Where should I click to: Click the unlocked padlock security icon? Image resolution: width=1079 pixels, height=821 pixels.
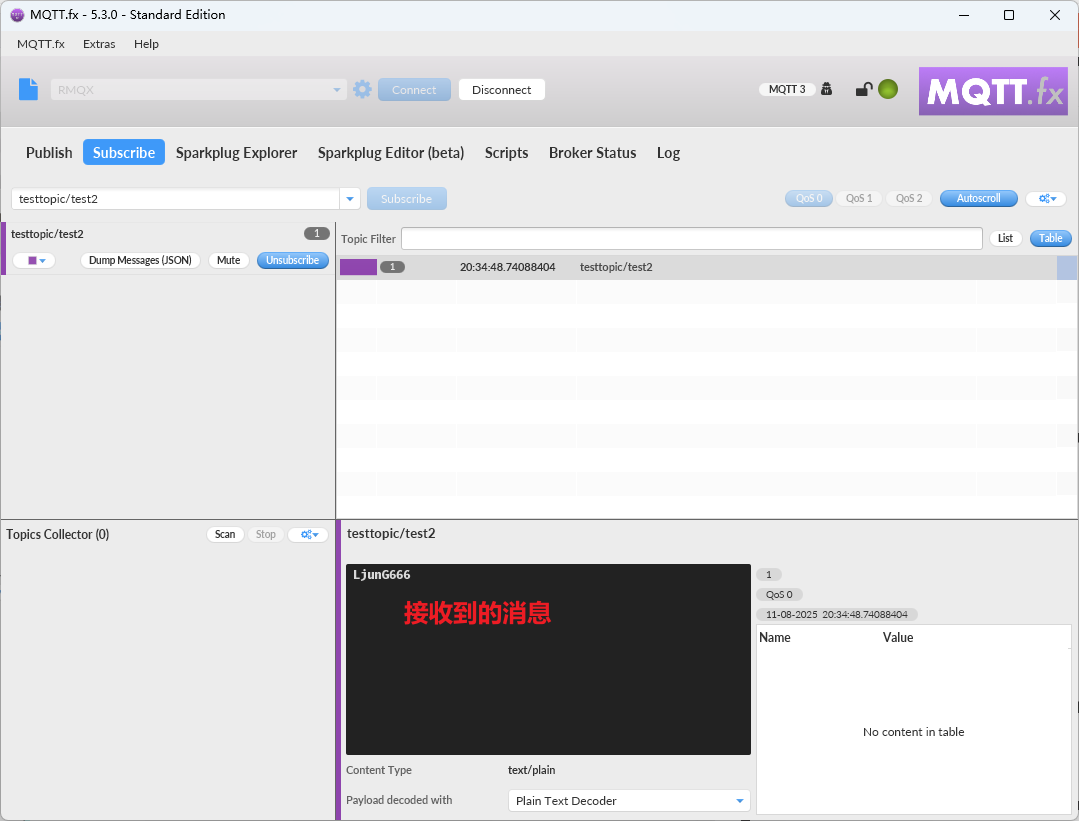864,89
